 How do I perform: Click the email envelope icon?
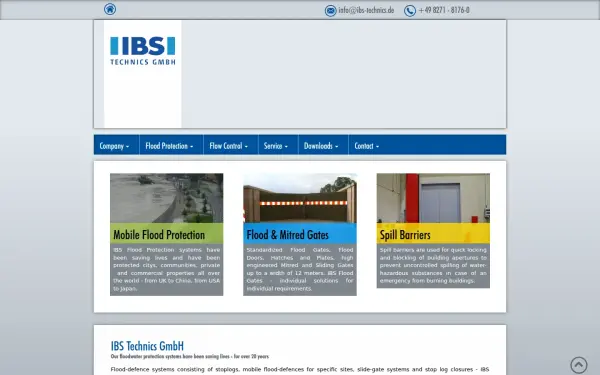pyautogui.click(x=331, y=11)
